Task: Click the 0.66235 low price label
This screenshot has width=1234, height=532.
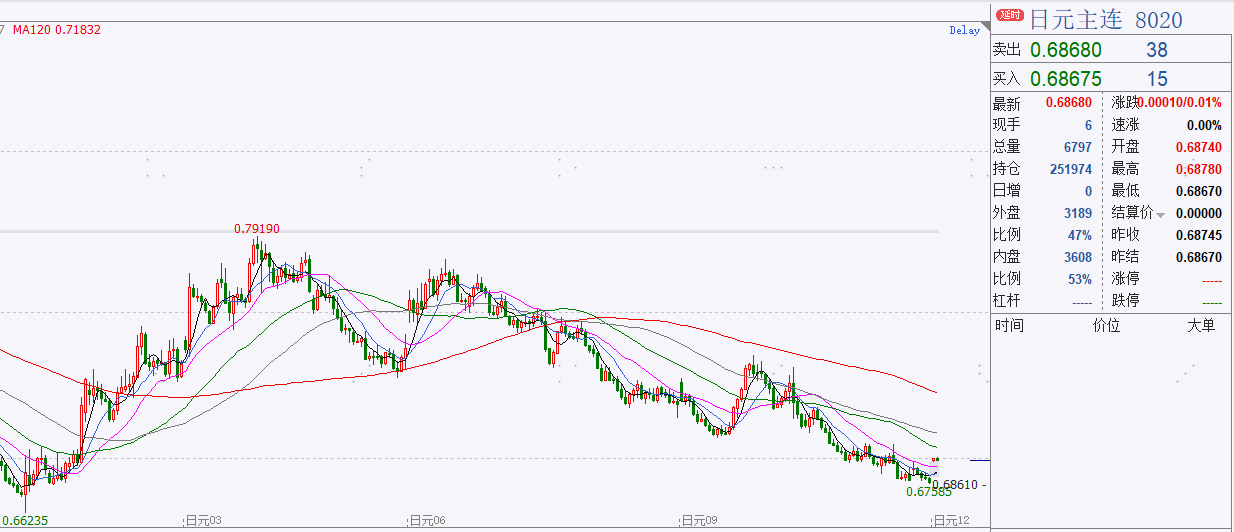Action: [x=25, y=521]
